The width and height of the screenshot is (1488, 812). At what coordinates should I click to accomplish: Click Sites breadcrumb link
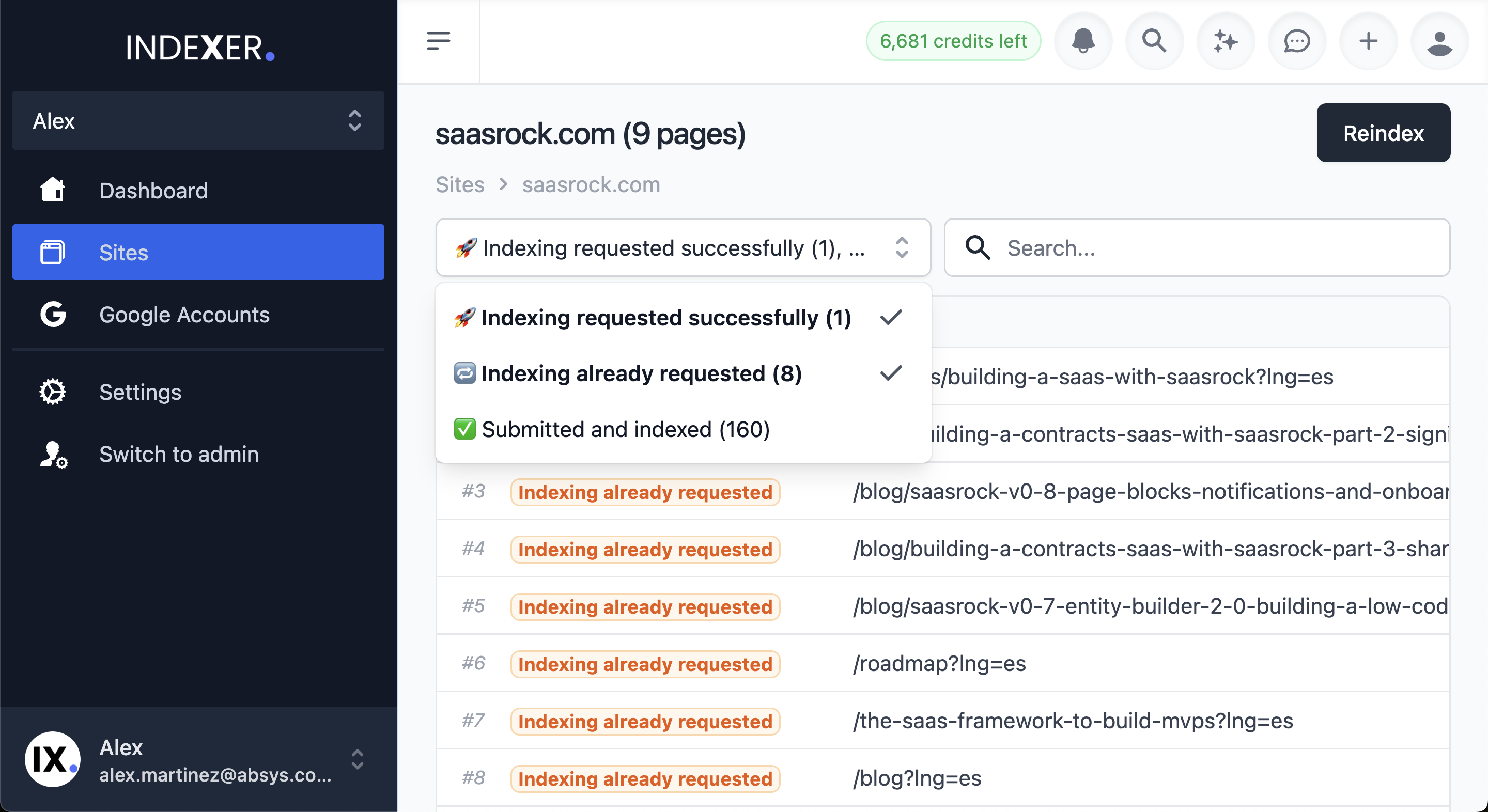click(460, 184)
